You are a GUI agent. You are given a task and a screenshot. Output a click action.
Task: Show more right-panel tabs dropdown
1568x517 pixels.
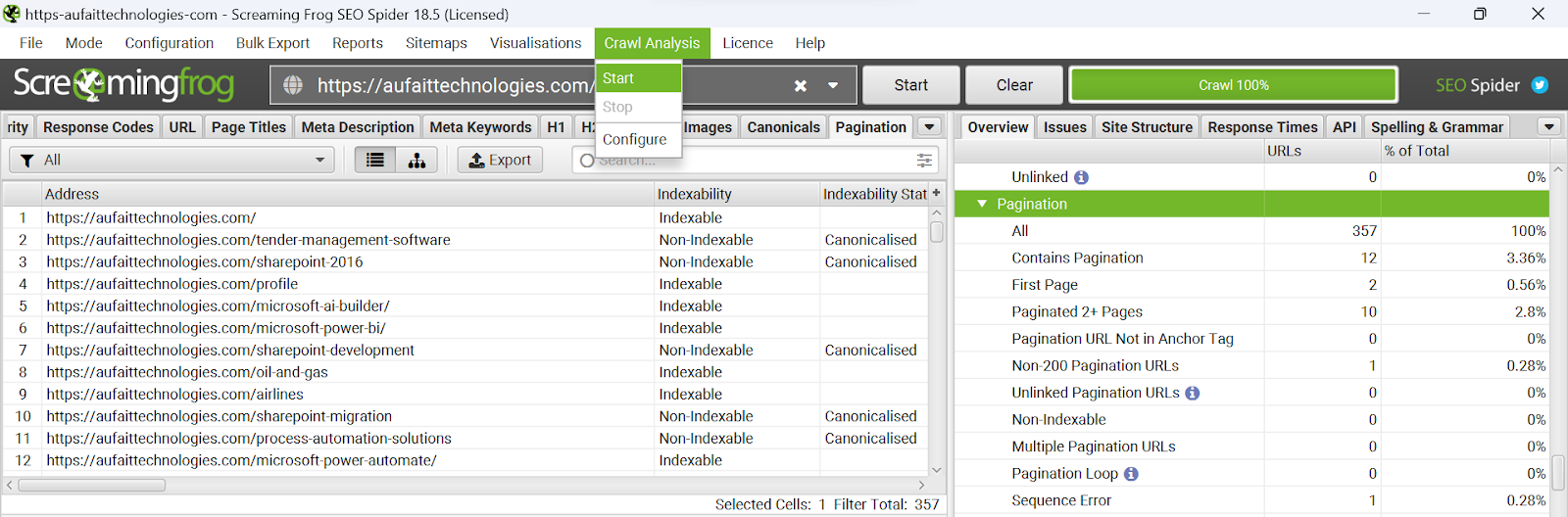coord(1548,126)
